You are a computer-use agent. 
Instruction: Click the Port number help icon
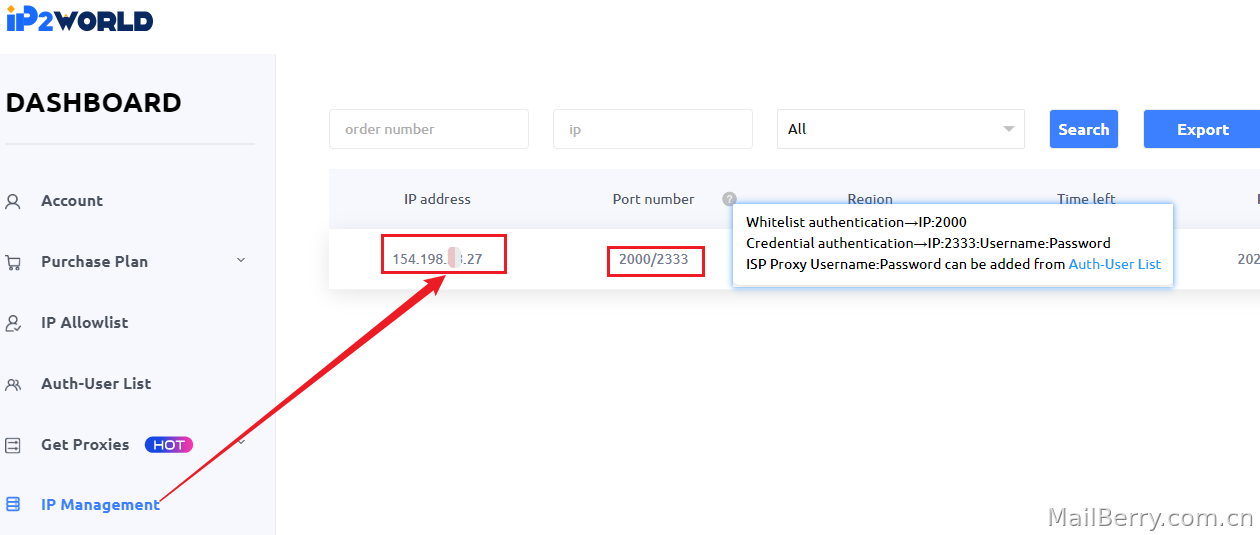[730, 199]
